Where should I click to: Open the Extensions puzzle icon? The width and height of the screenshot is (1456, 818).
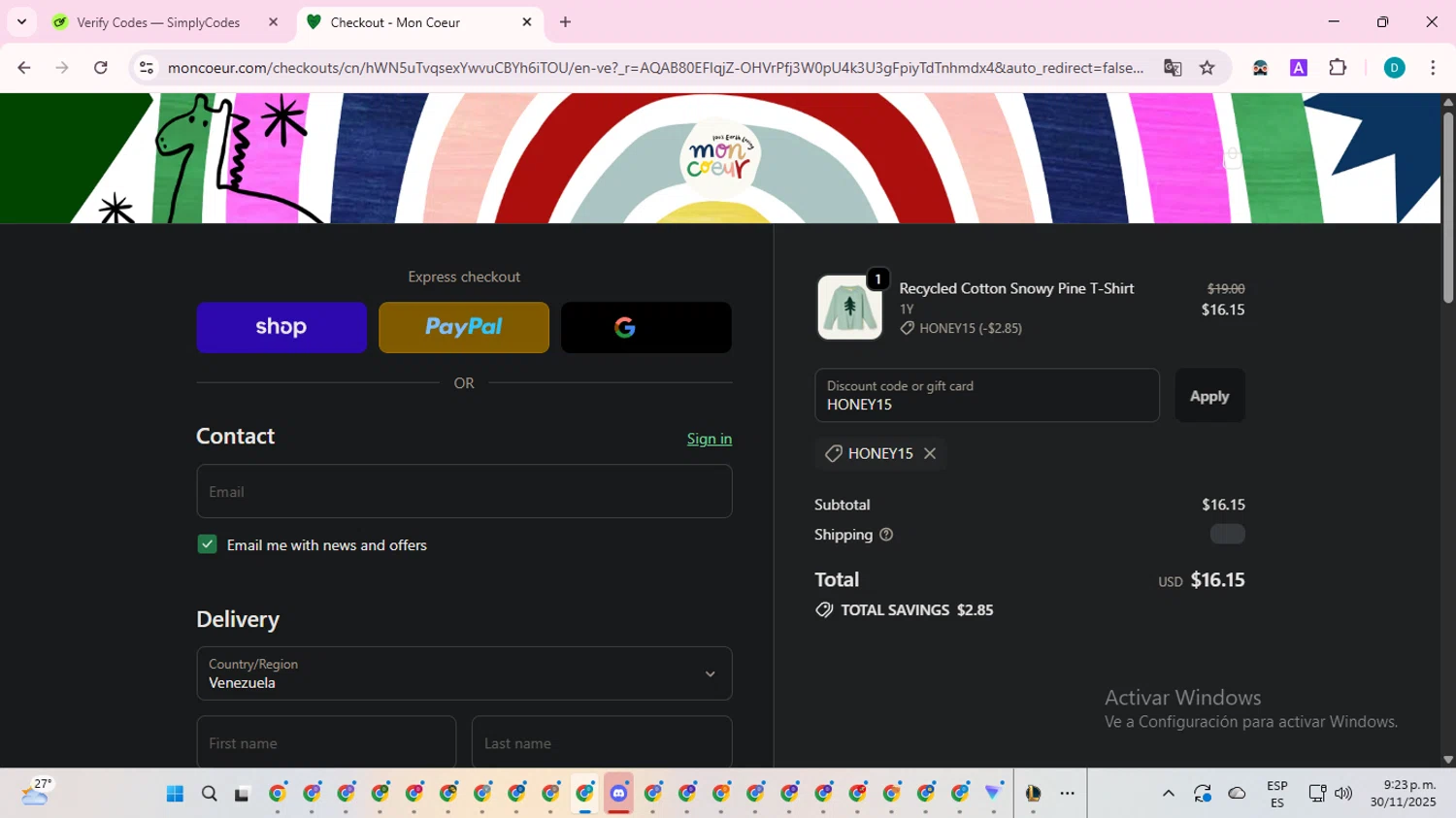(1338, 68)
